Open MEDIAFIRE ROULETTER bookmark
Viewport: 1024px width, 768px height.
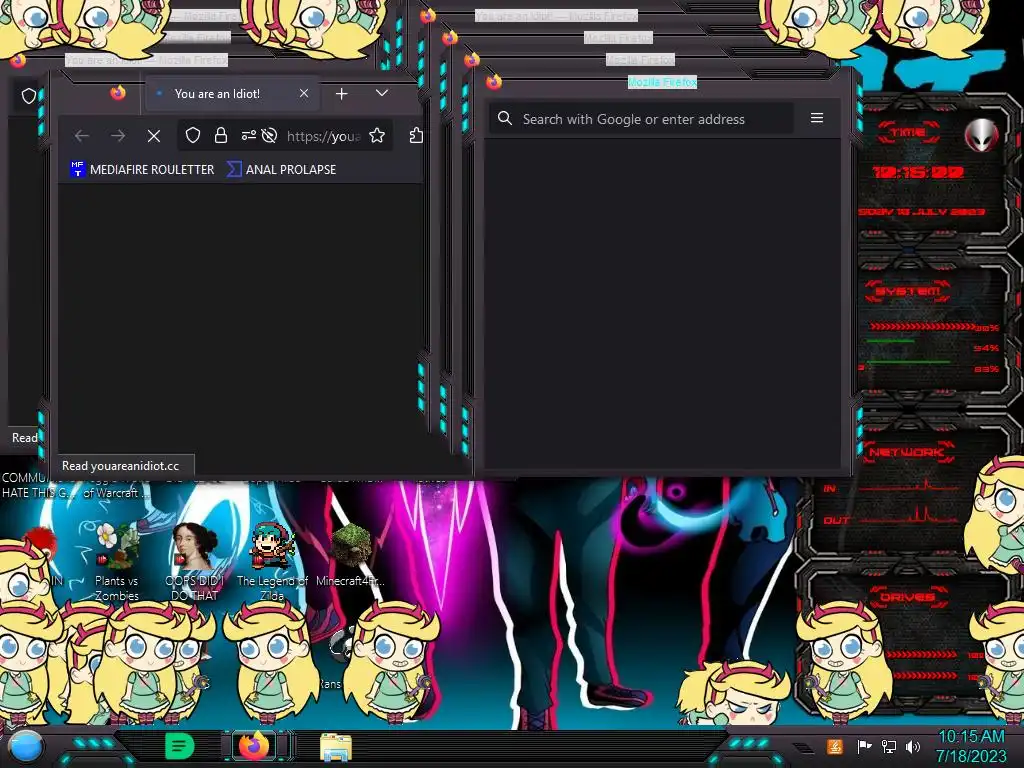pos(142,169)
